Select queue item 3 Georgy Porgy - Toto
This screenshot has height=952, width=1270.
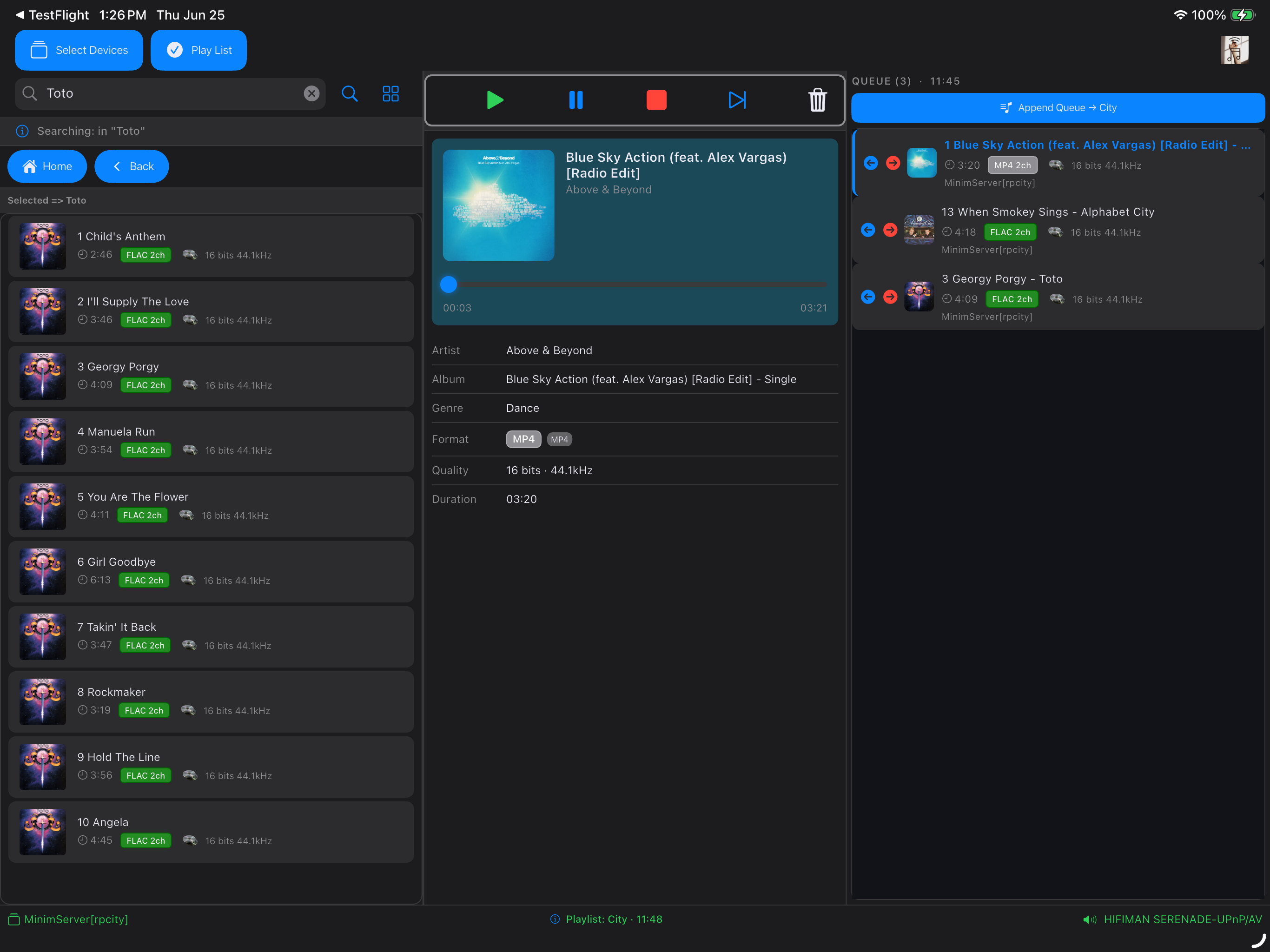[1058, 297]
